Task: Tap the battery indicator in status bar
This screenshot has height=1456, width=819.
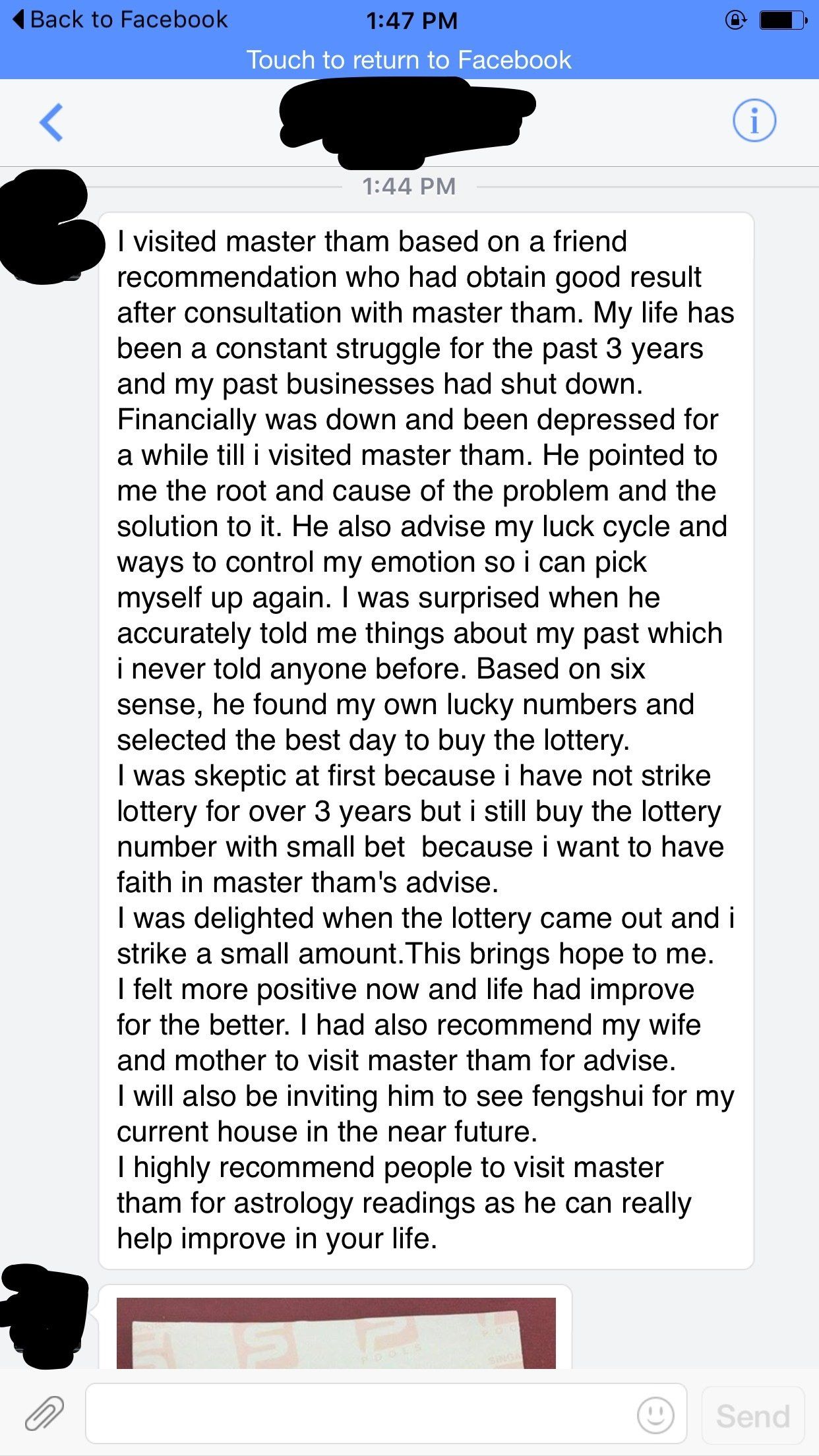Action: 783,21
